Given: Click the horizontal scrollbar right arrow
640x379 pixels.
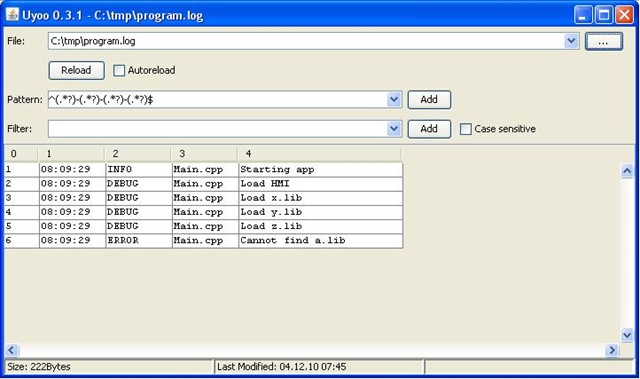Looking at the screenshot, I should click(612, 350).
